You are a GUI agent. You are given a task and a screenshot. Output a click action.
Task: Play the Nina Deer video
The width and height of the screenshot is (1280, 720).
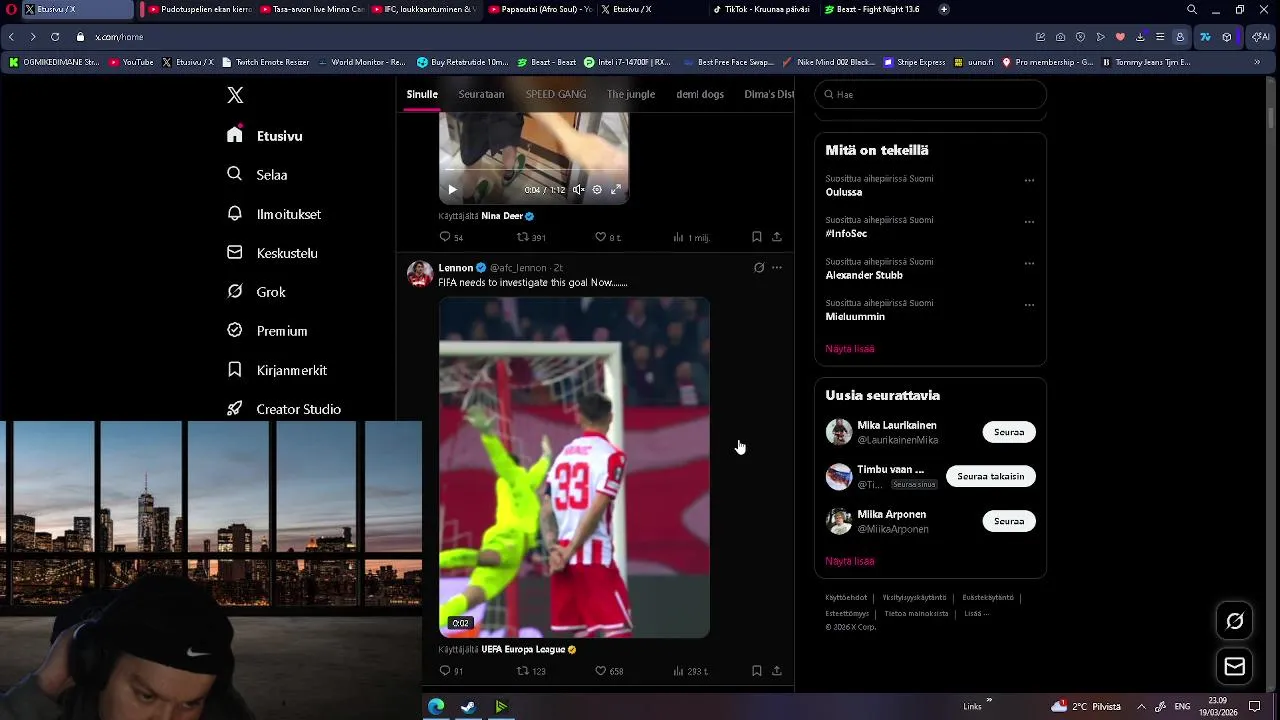(452, 189)
